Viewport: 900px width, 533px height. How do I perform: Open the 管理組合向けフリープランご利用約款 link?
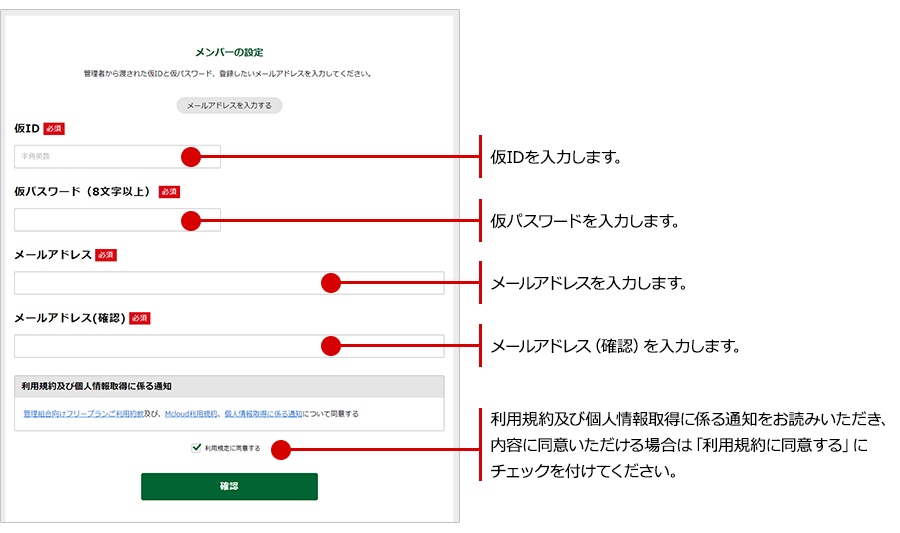[82, 413]
